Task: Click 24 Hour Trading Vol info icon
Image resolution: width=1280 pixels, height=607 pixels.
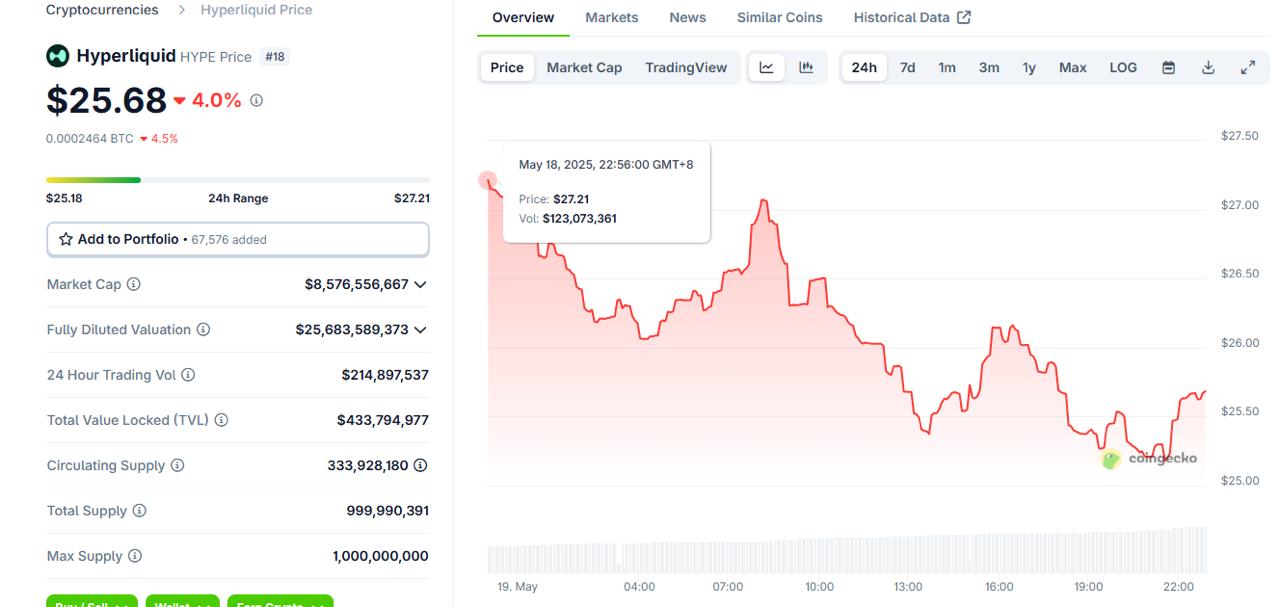Action: pyautogui.click(x=188, y=375)
